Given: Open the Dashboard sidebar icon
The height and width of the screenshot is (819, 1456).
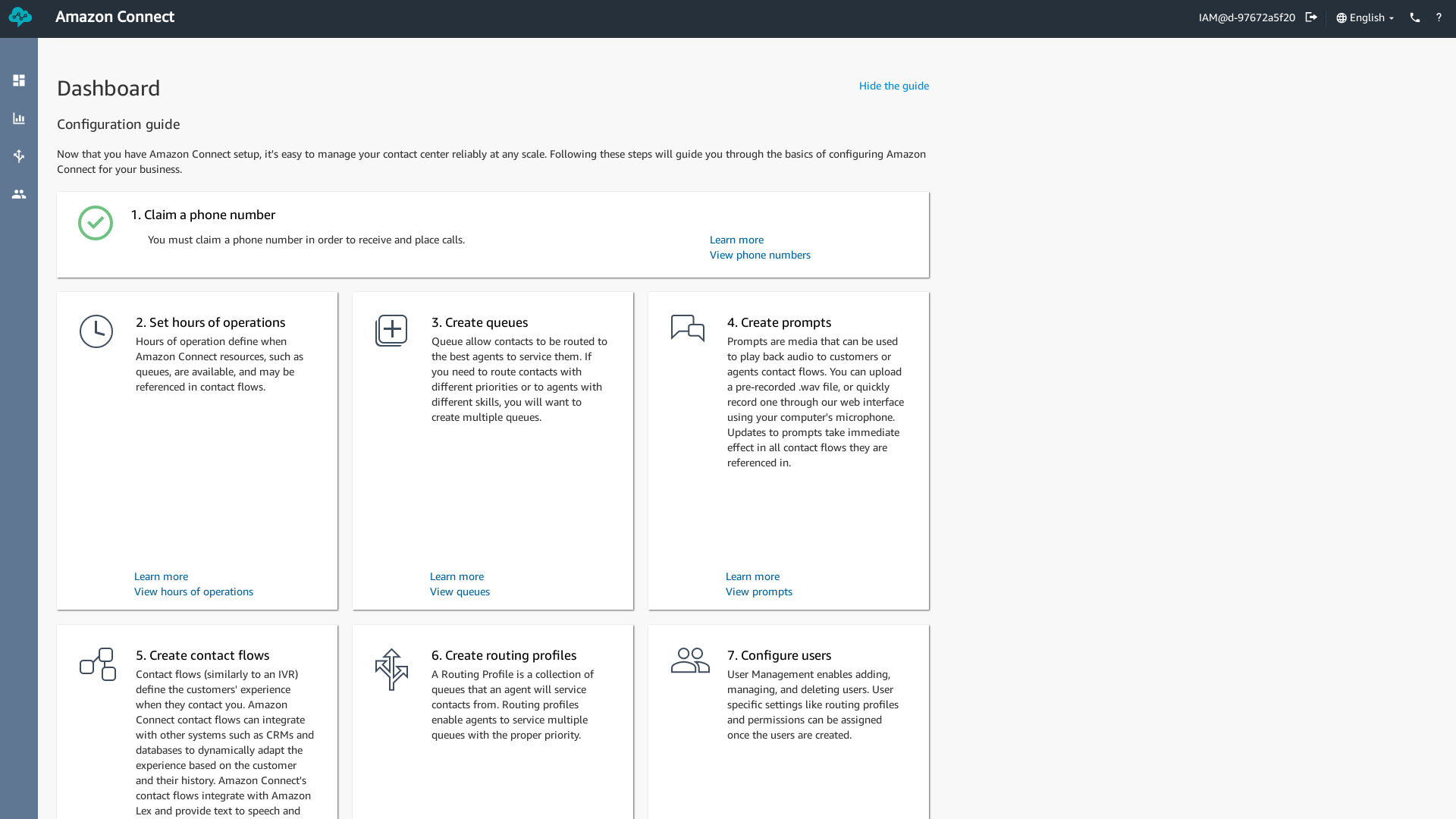Looking at the screenshot, I should click(19, 80).
